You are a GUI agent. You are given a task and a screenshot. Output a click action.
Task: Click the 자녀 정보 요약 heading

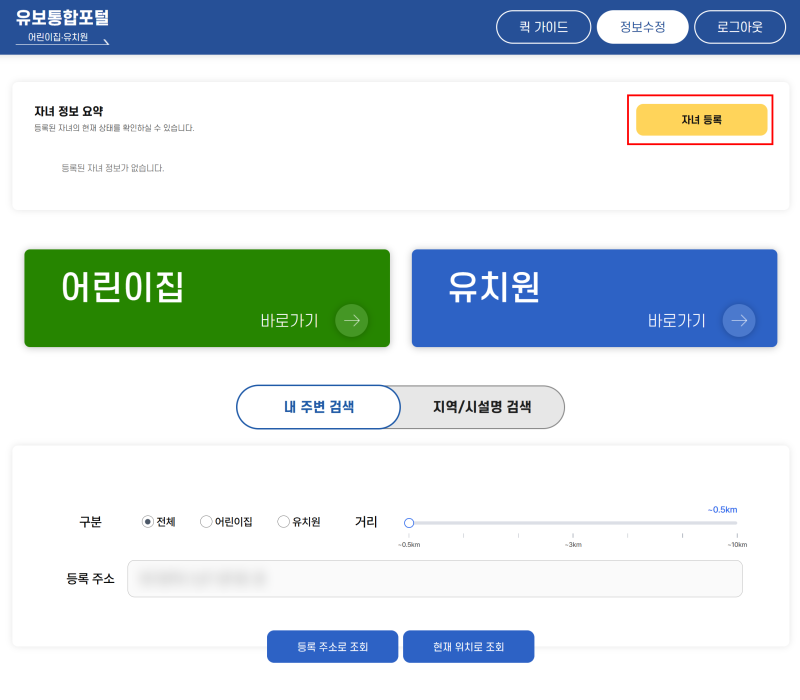coord(69,111)
